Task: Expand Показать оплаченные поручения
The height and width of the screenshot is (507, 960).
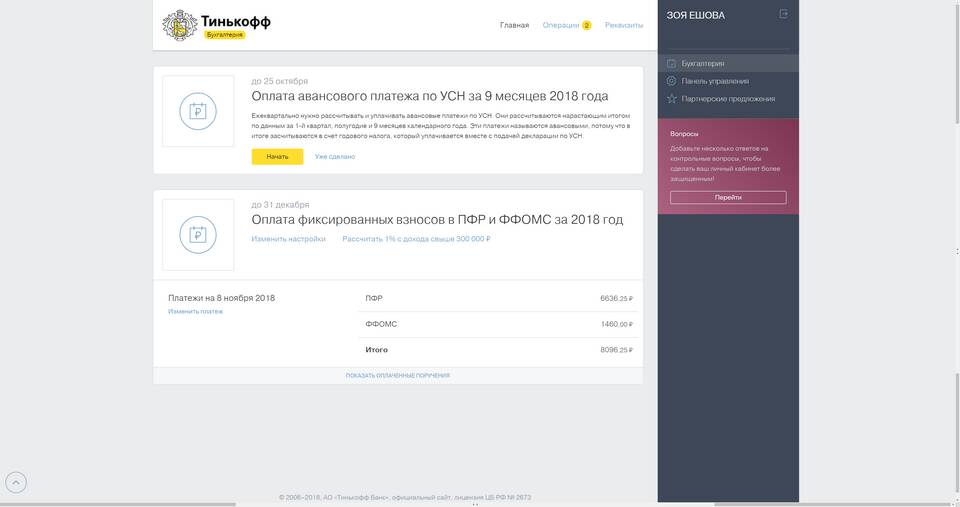Action: pyautogui.click(x=397, y=375)
